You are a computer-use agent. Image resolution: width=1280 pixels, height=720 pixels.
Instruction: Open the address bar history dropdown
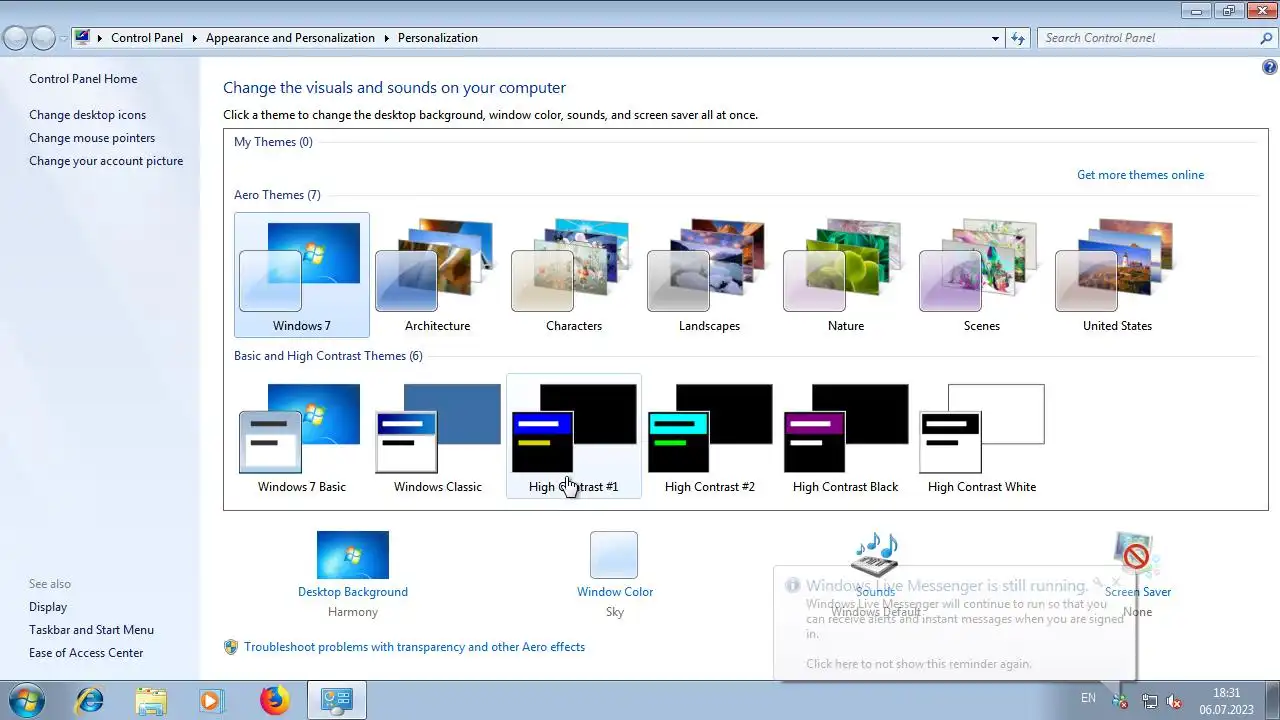[x=995, y=38]
